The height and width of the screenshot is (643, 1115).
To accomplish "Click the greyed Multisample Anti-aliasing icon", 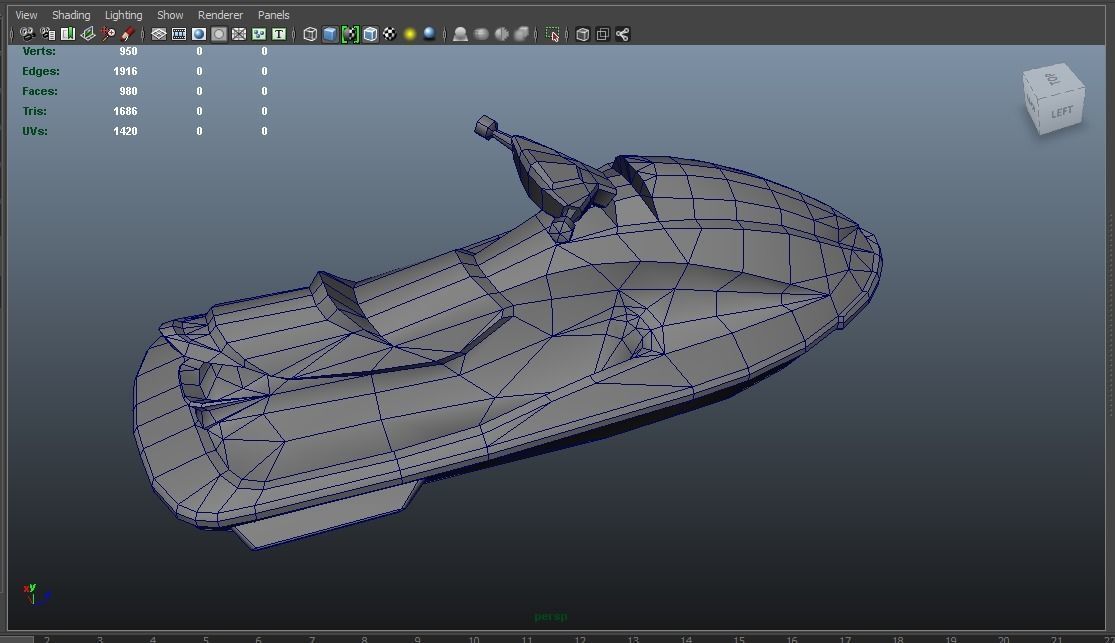I will pos(521,34).
